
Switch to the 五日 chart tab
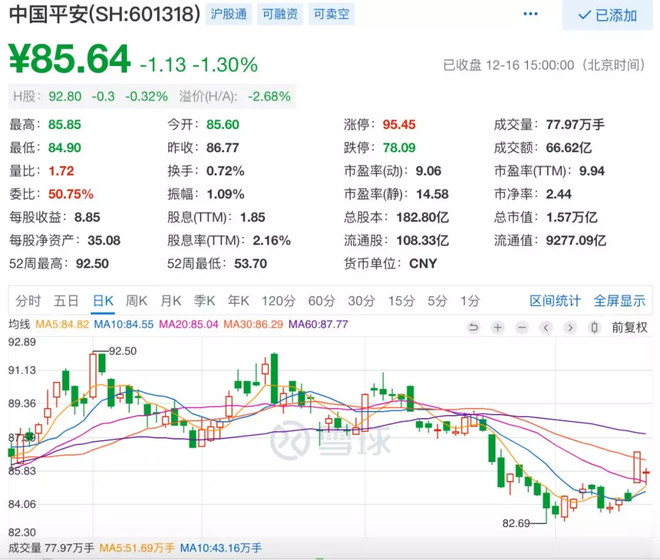coord(67,301)
